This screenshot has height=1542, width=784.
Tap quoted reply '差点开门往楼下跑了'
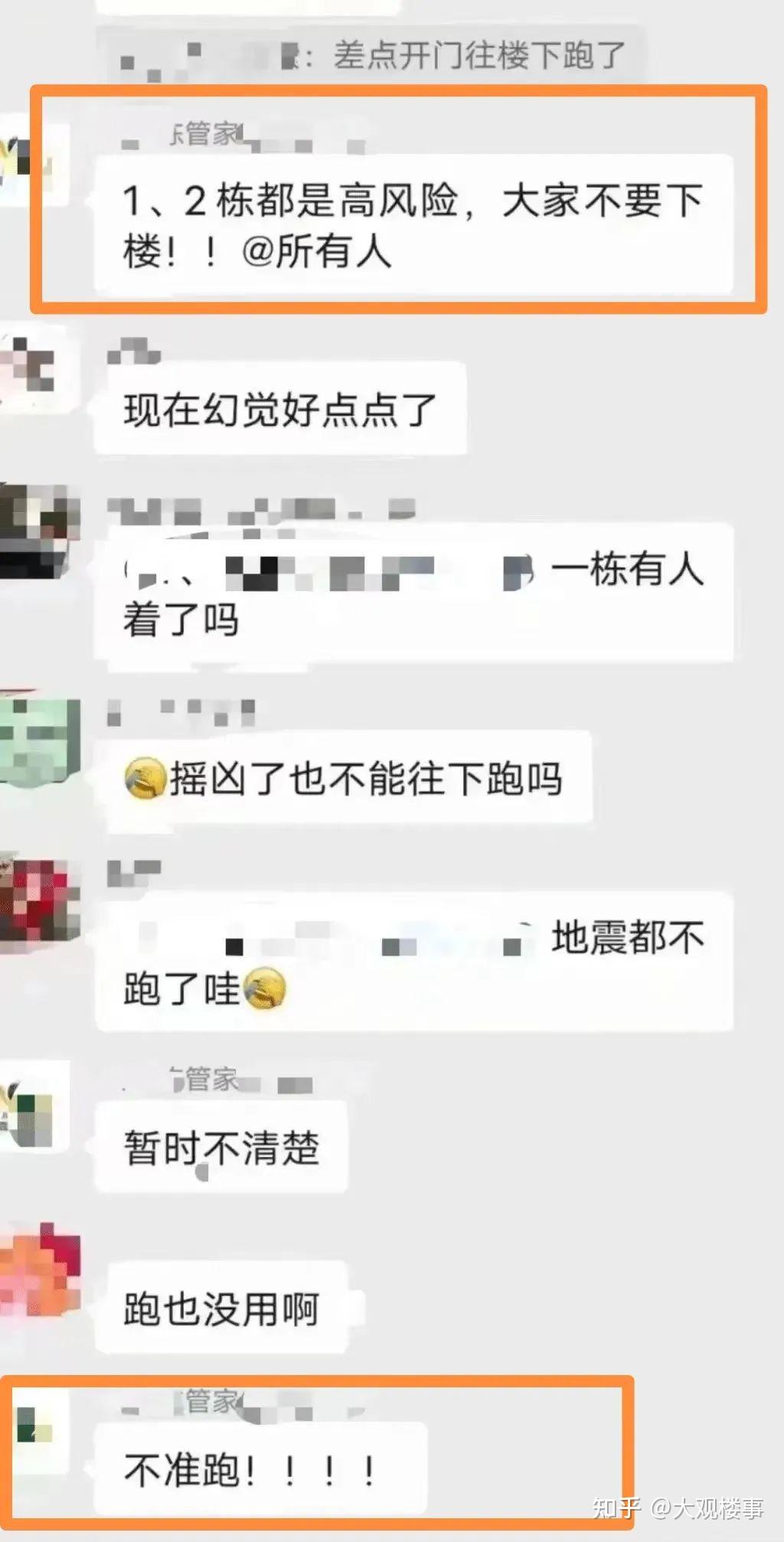(x=371, y=55)
